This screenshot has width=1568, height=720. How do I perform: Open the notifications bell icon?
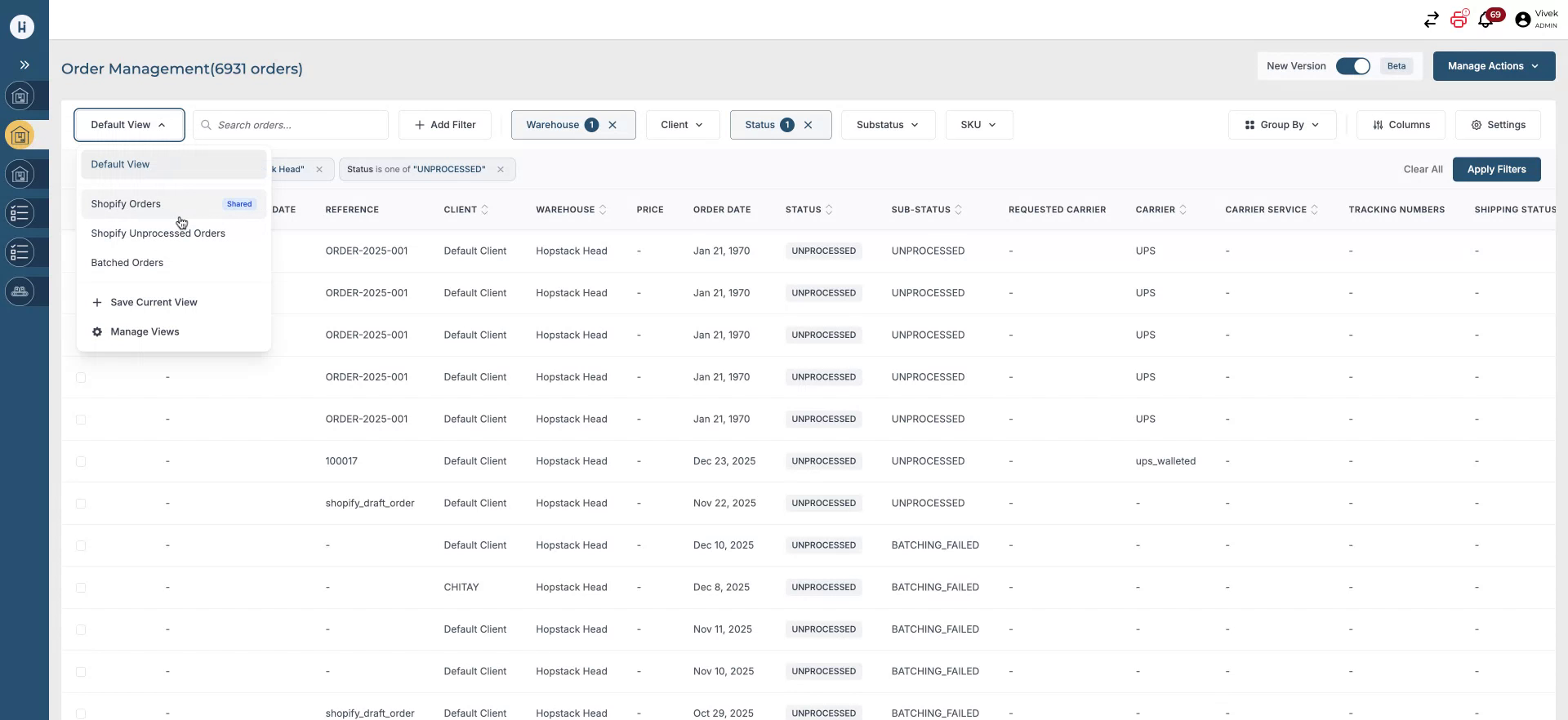click(x=1486, y=20)
